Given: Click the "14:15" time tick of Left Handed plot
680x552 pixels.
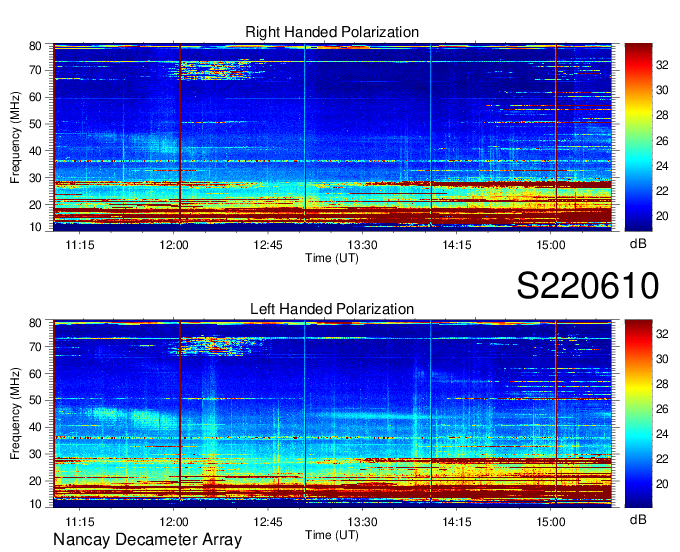Looking at the screenshot, I should tap(457, 522).
